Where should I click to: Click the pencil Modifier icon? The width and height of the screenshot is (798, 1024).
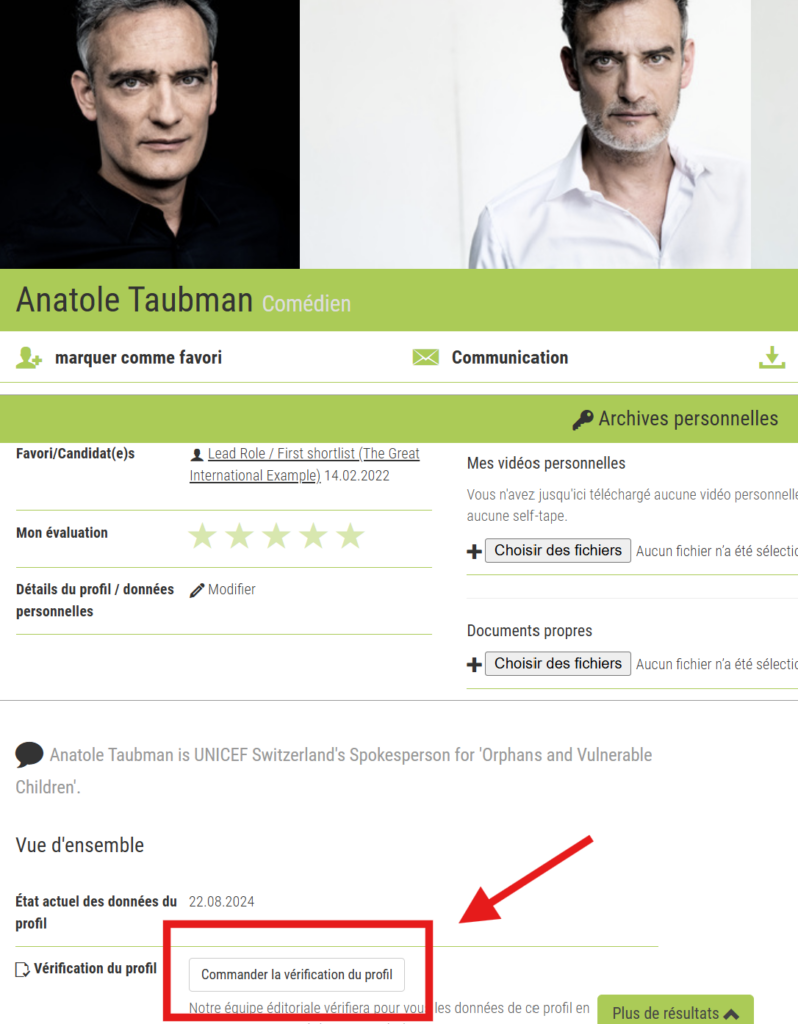click(x=197, y=590)
